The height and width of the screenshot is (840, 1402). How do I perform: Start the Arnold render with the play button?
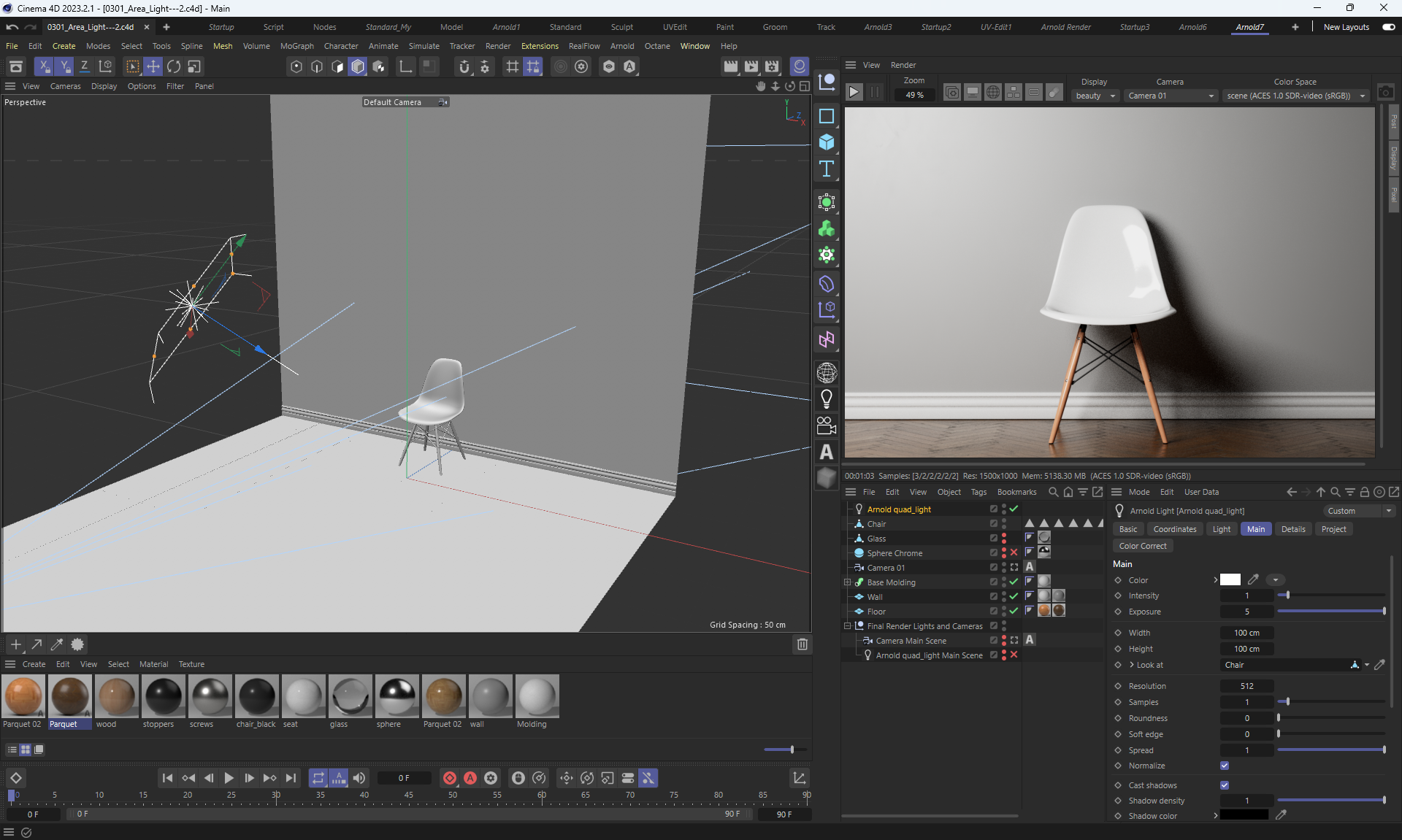(x=854, y=92)
